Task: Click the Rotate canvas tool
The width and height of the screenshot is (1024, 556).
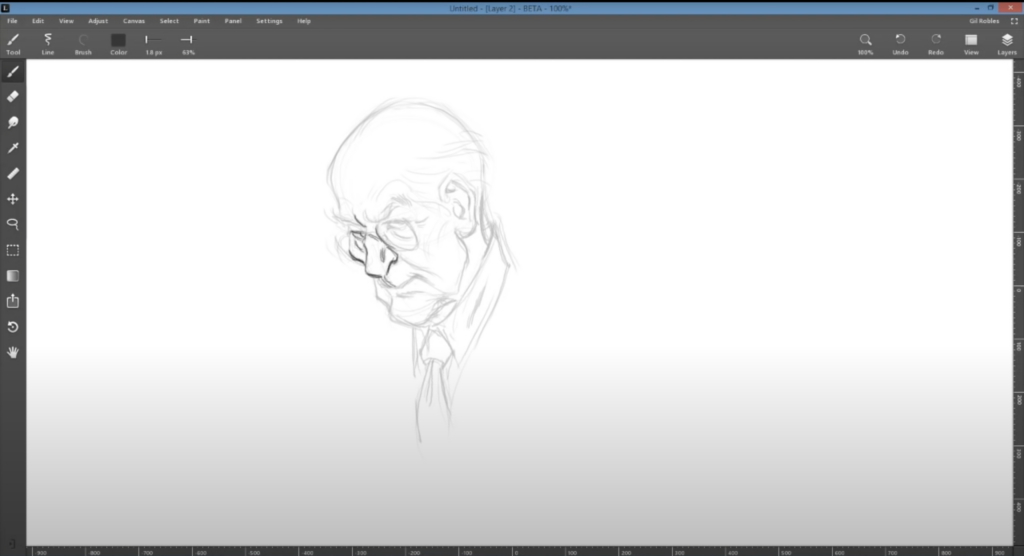Action: [12, 327]
